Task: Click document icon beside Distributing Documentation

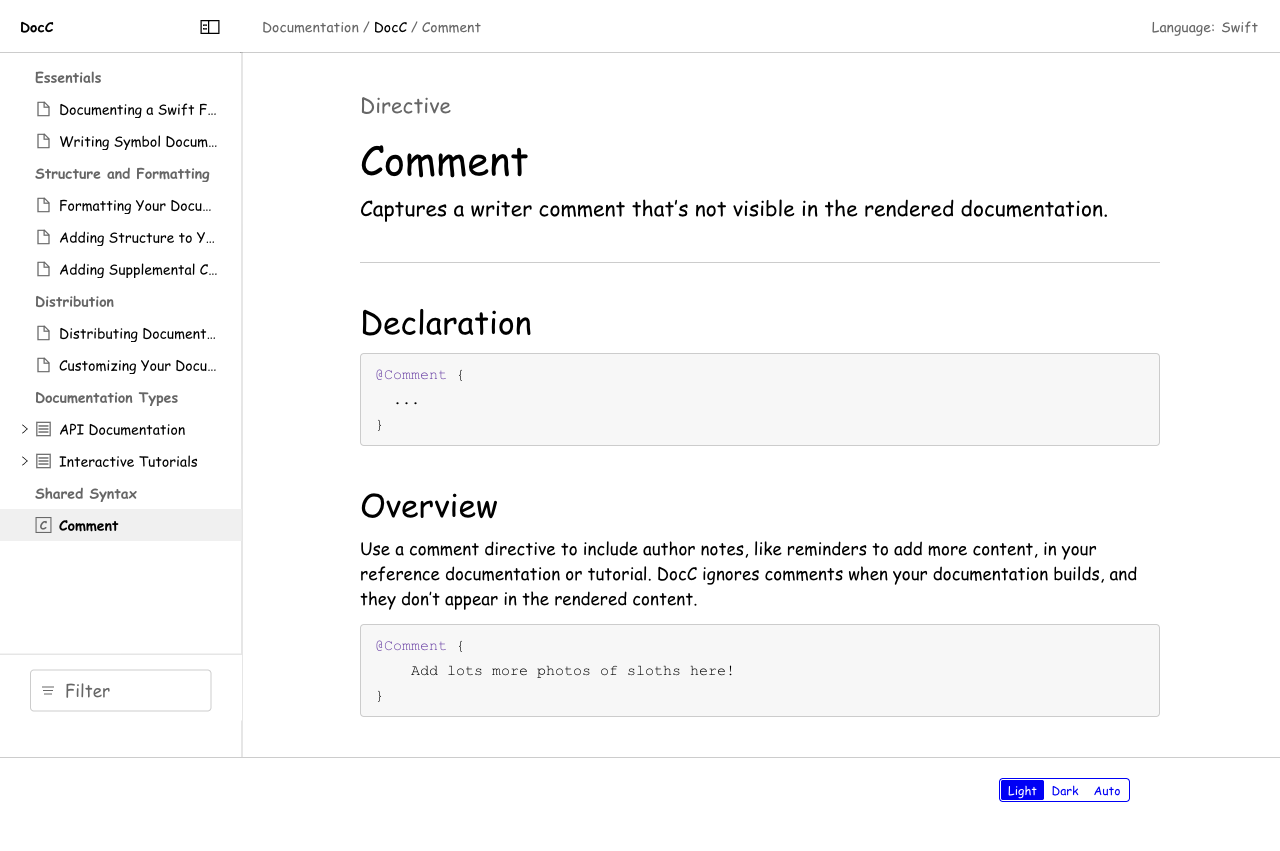Action: [43, 333]
